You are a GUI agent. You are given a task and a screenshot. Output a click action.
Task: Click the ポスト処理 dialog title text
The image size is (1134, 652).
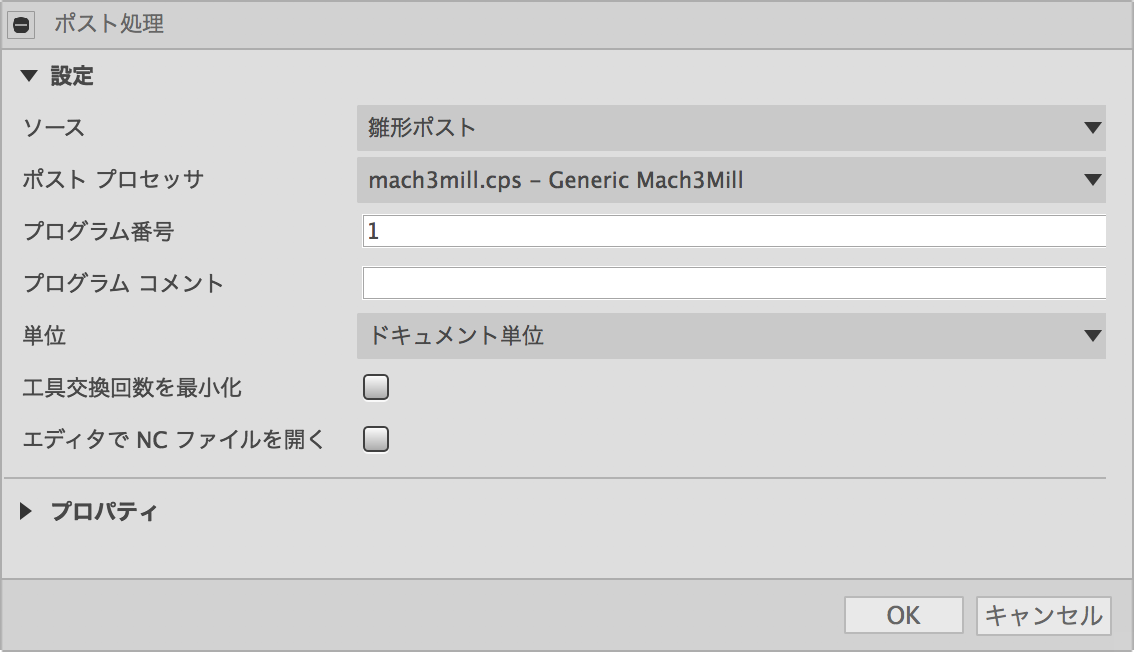[x=109, y=24]
